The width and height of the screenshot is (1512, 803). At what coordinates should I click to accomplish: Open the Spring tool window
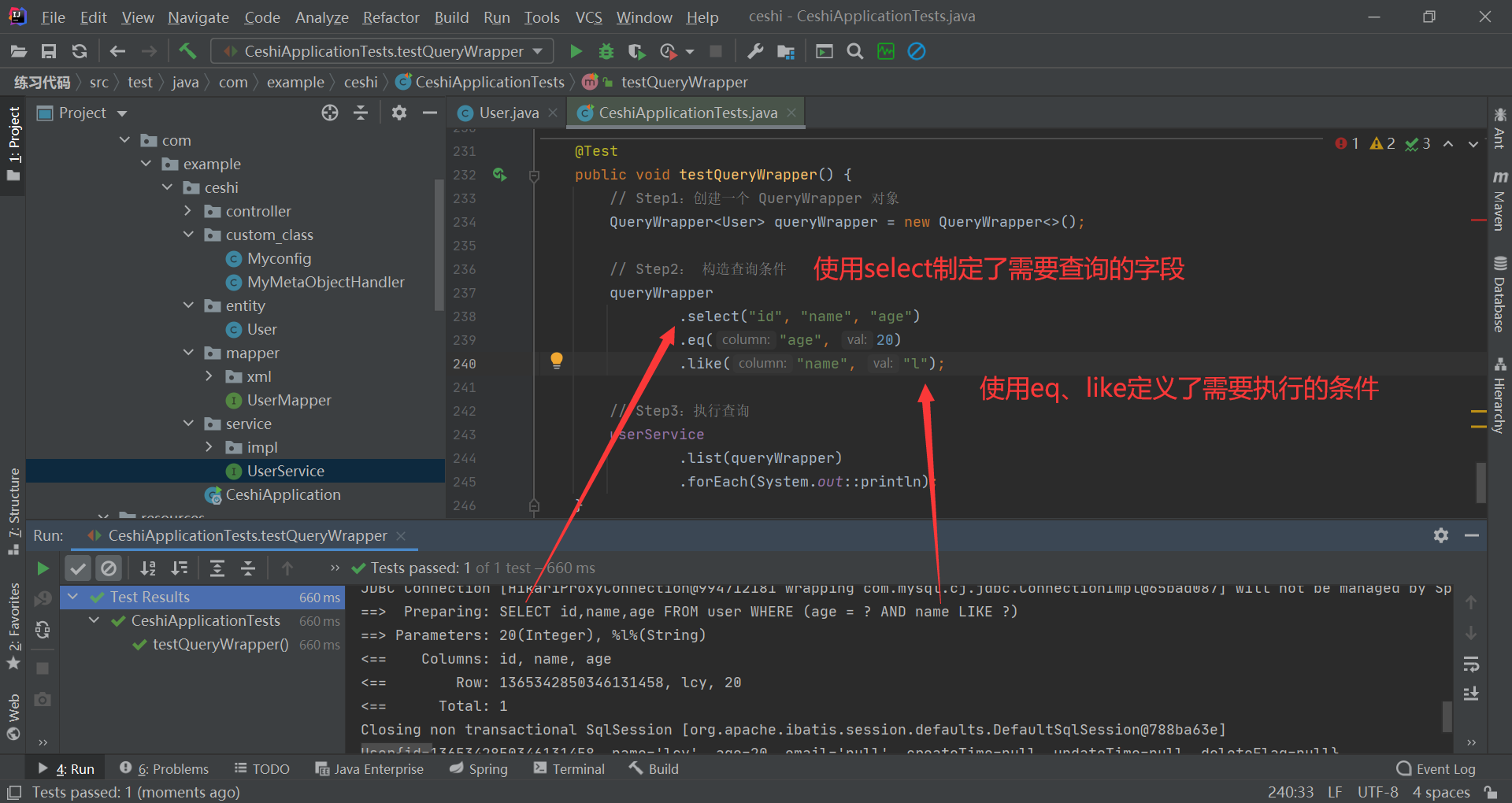pos(479,769)
